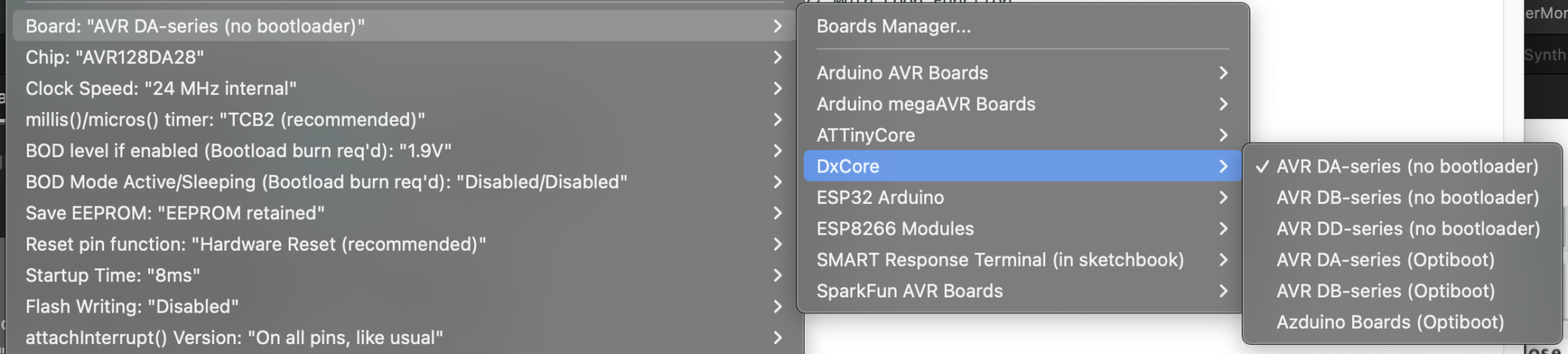
Task: Select AVR DB-series (Optiboot) board
Action: [x=1385, y=291]
